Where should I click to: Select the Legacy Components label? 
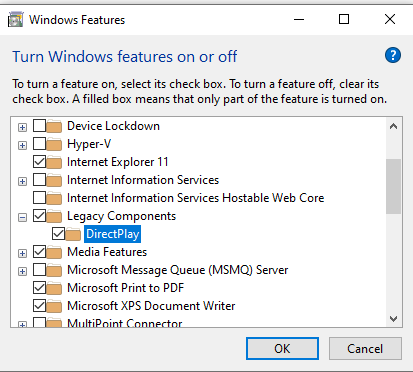pos(121,216)
